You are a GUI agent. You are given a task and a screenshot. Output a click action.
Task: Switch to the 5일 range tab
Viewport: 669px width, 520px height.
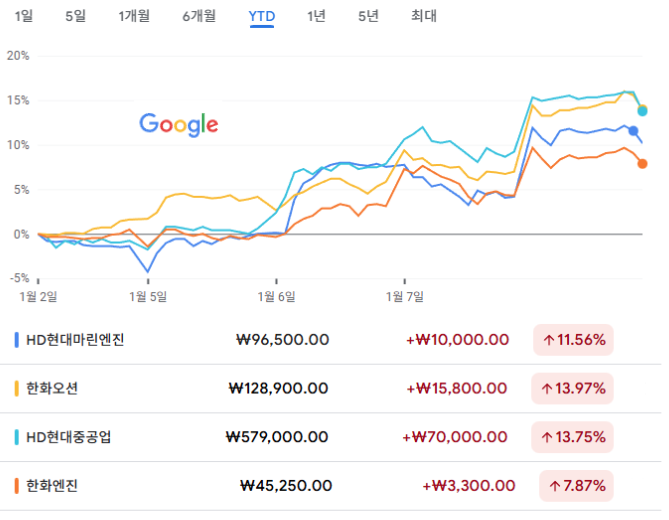75,16
